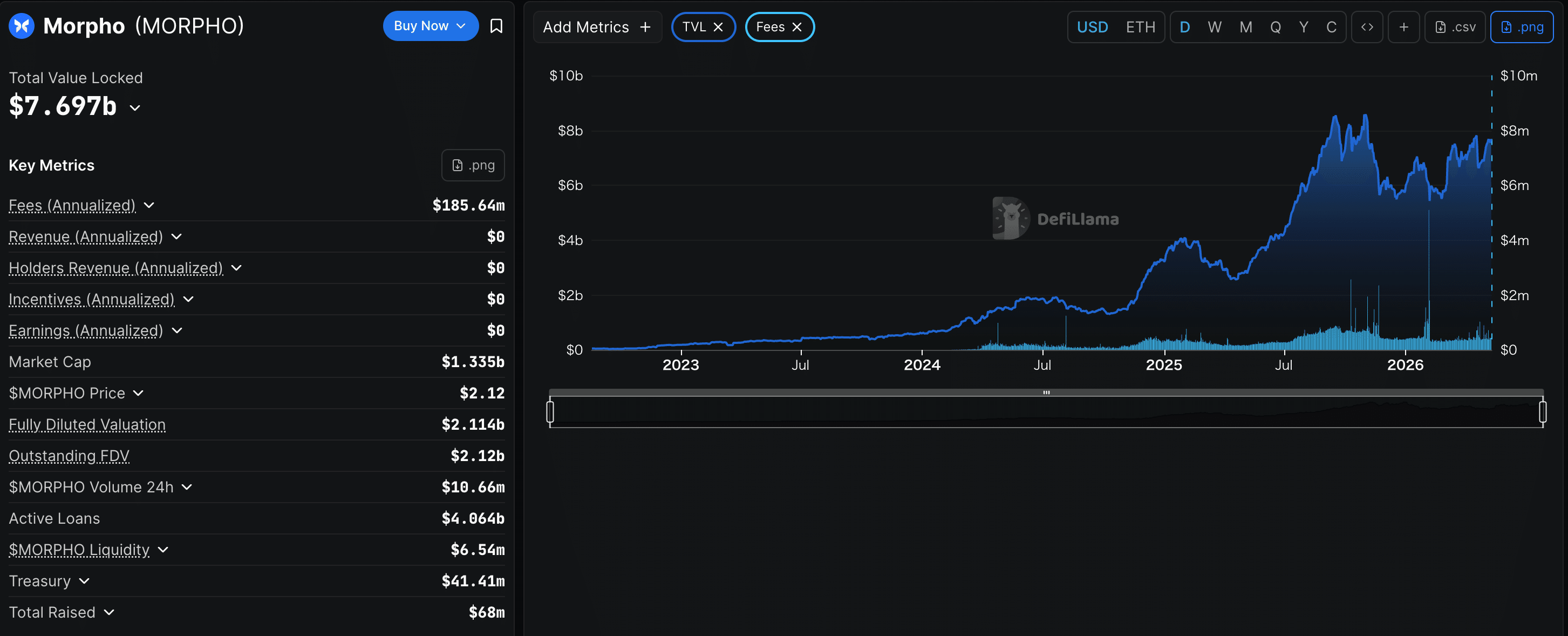Grab the left handle of the range slider

550,412
